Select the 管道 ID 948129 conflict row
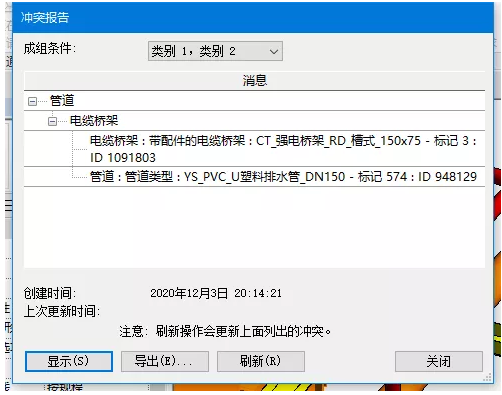The width and height of the screenshot is (502, 395). coord(254,177)
